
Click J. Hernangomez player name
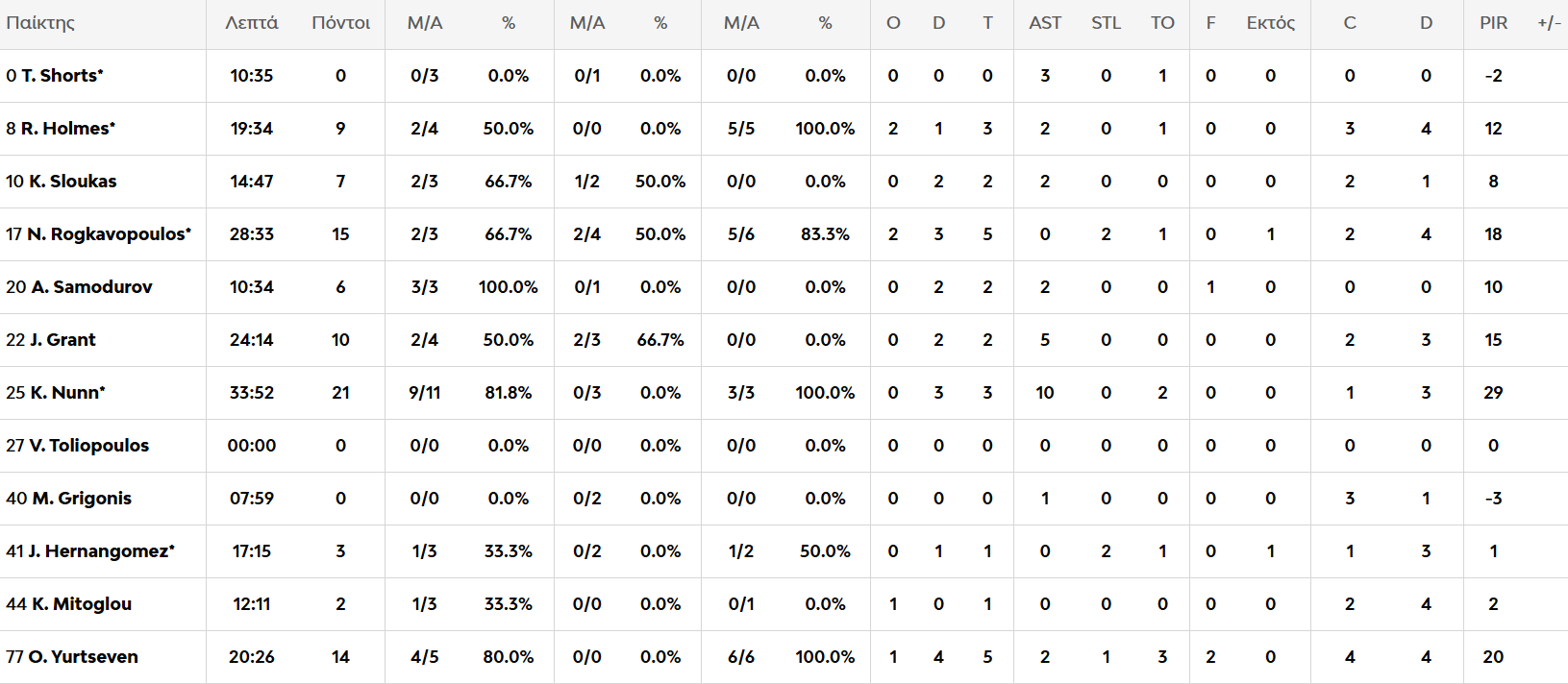click(100, 551)
